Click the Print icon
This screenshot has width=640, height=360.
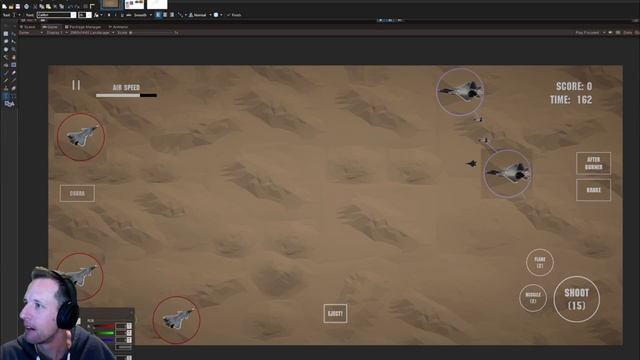pos(27,7)
